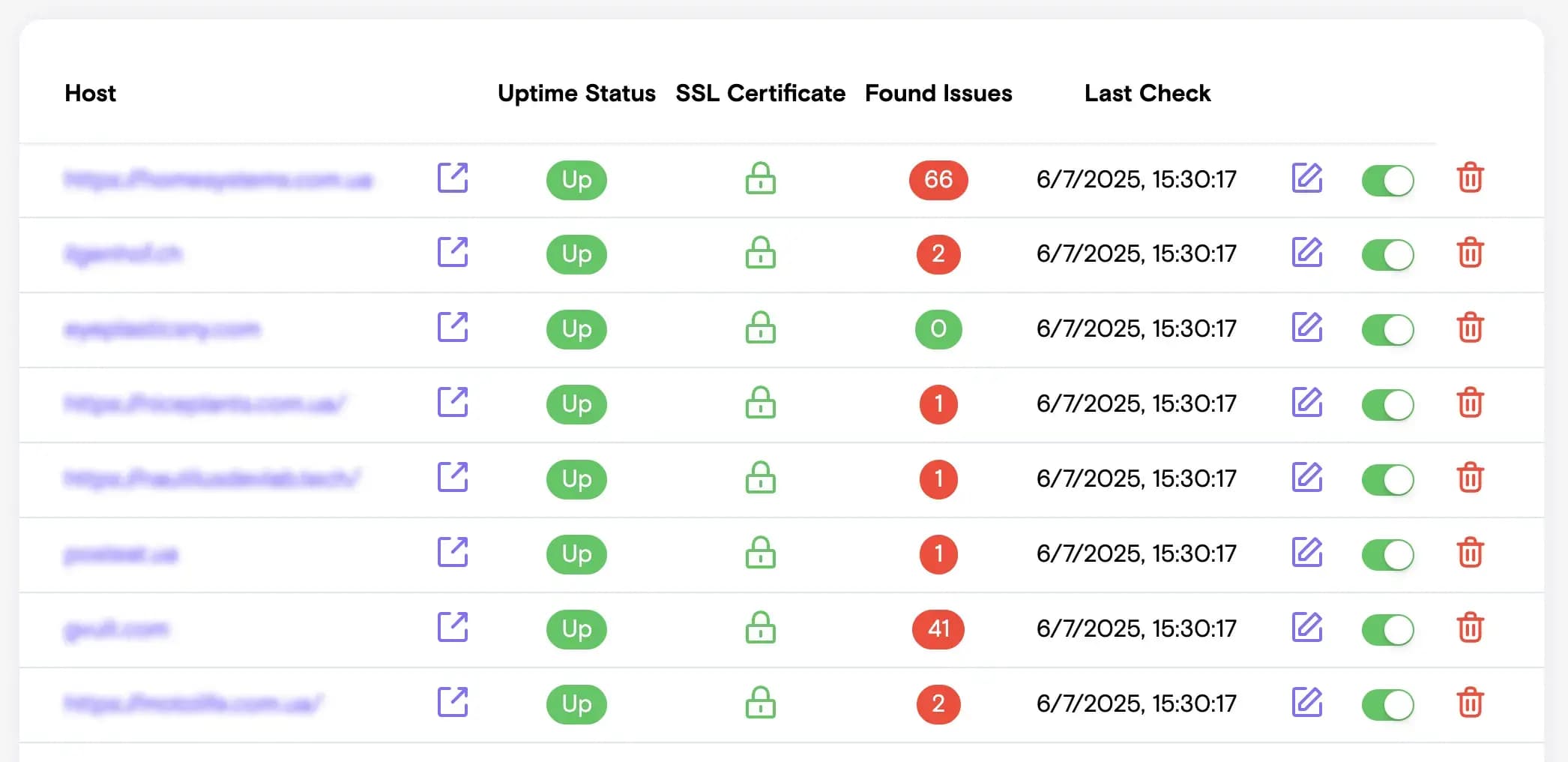The image size is (1568, 762).
Task: Toggle monitoring off for the 66-issues host
Action: point(1388,180)
